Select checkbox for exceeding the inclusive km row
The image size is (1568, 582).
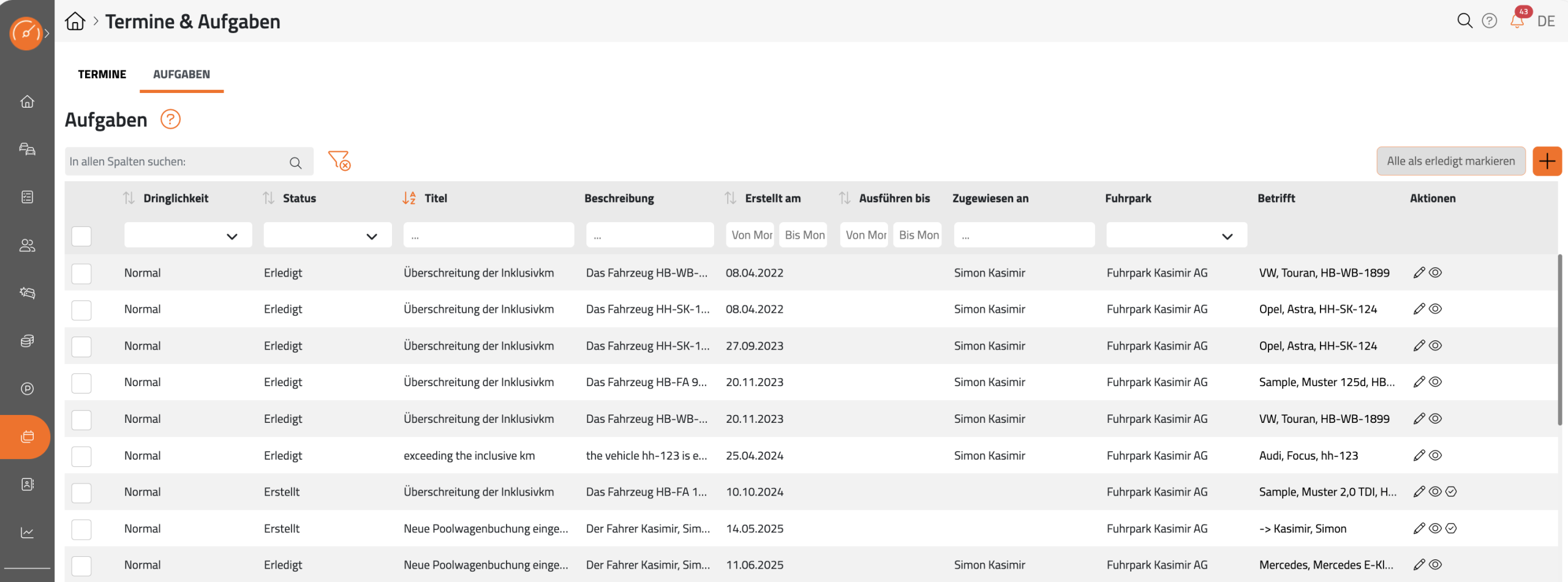[x=81, y=456]
